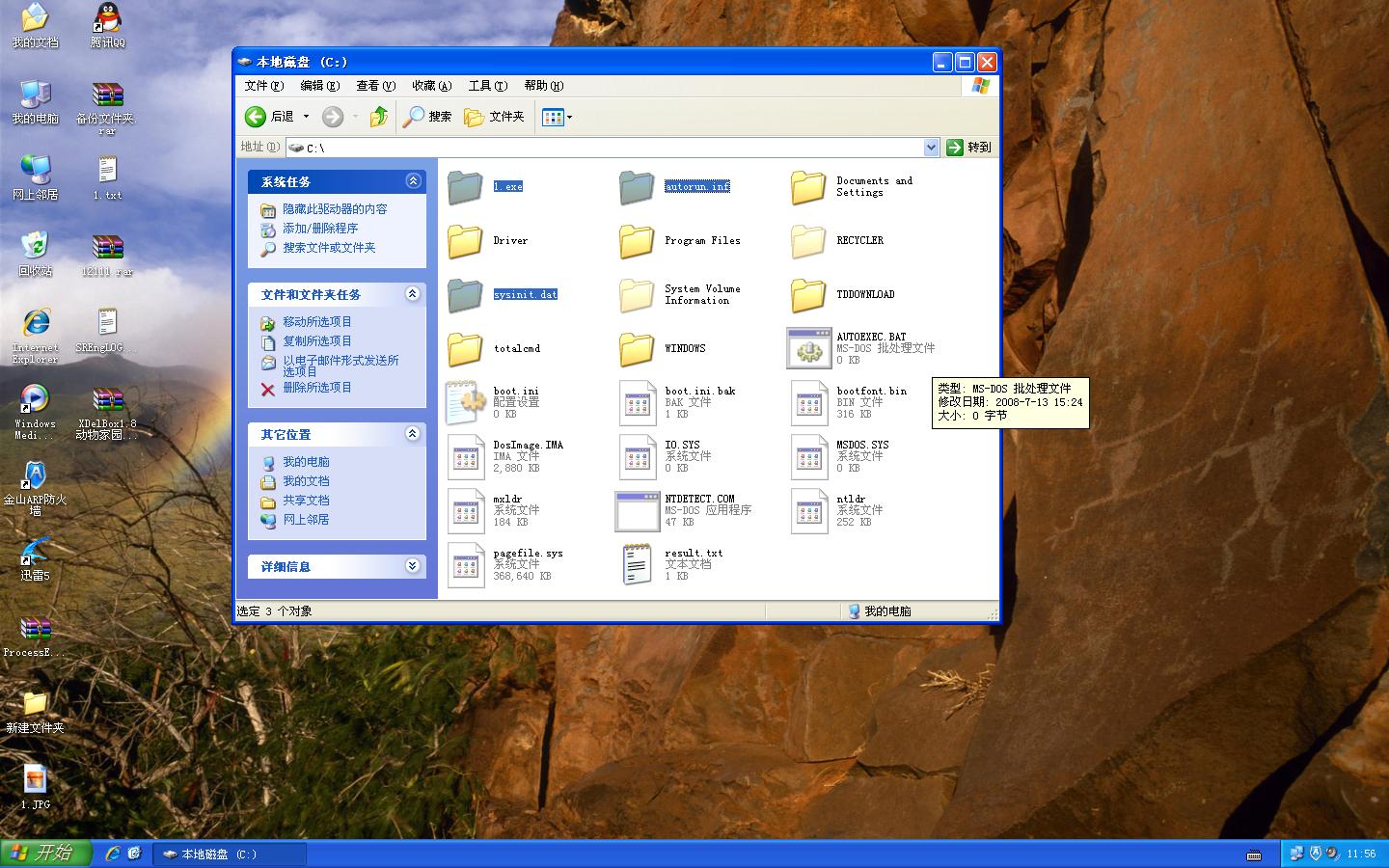Open the Views dropdown in toolbar
Image resolution: width=1389 pixels, height=868 pixels.
(557, 117)
